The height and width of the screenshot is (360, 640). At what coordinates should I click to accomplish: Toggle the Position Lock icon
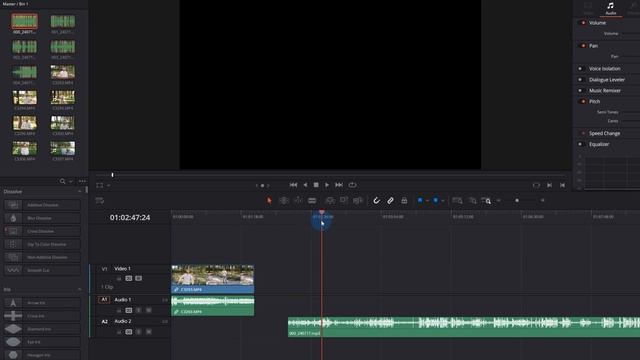point(404,200)
